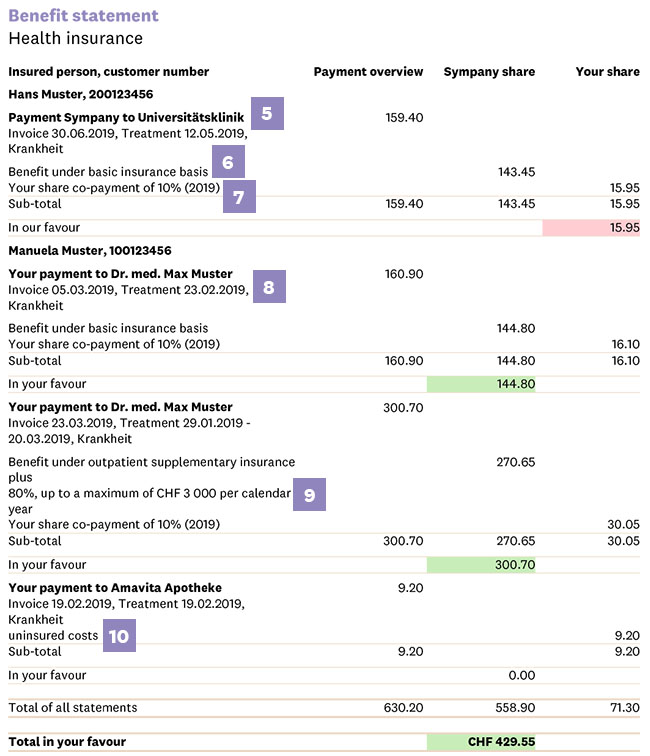Click the uninsured costs line
Viewport: 650px width, 756px height.
[53, 636]
